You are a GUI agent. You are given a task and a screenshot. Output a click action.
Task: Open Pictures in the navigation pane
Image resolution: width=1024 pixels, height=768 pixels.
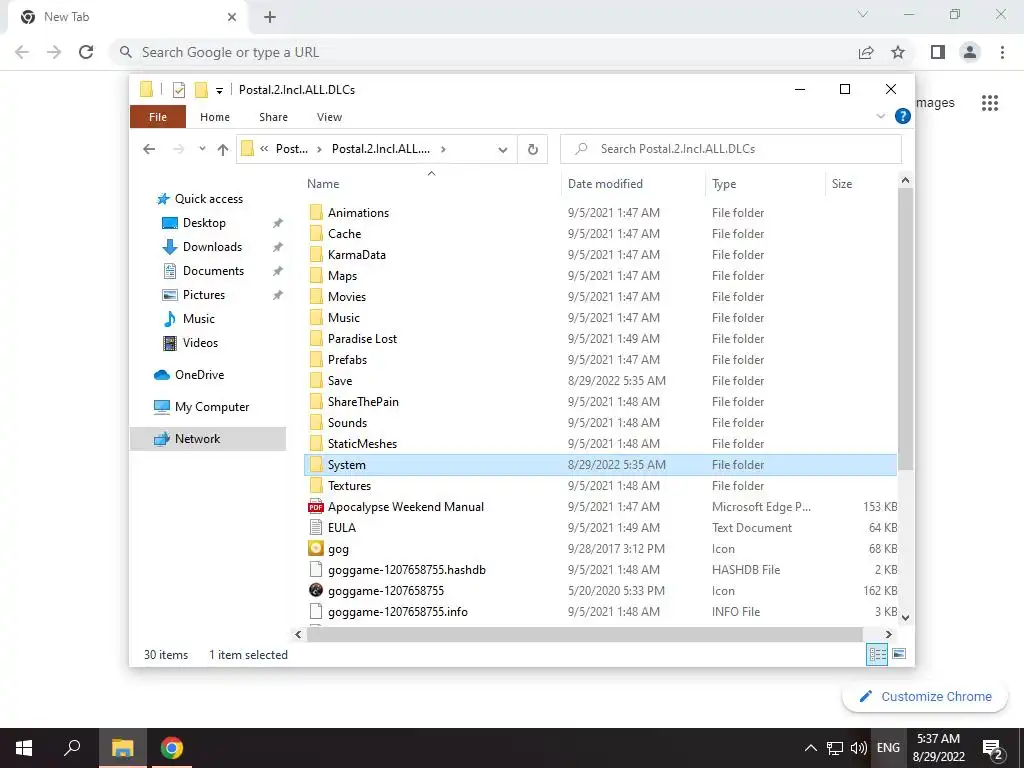(x=204, y=295)
